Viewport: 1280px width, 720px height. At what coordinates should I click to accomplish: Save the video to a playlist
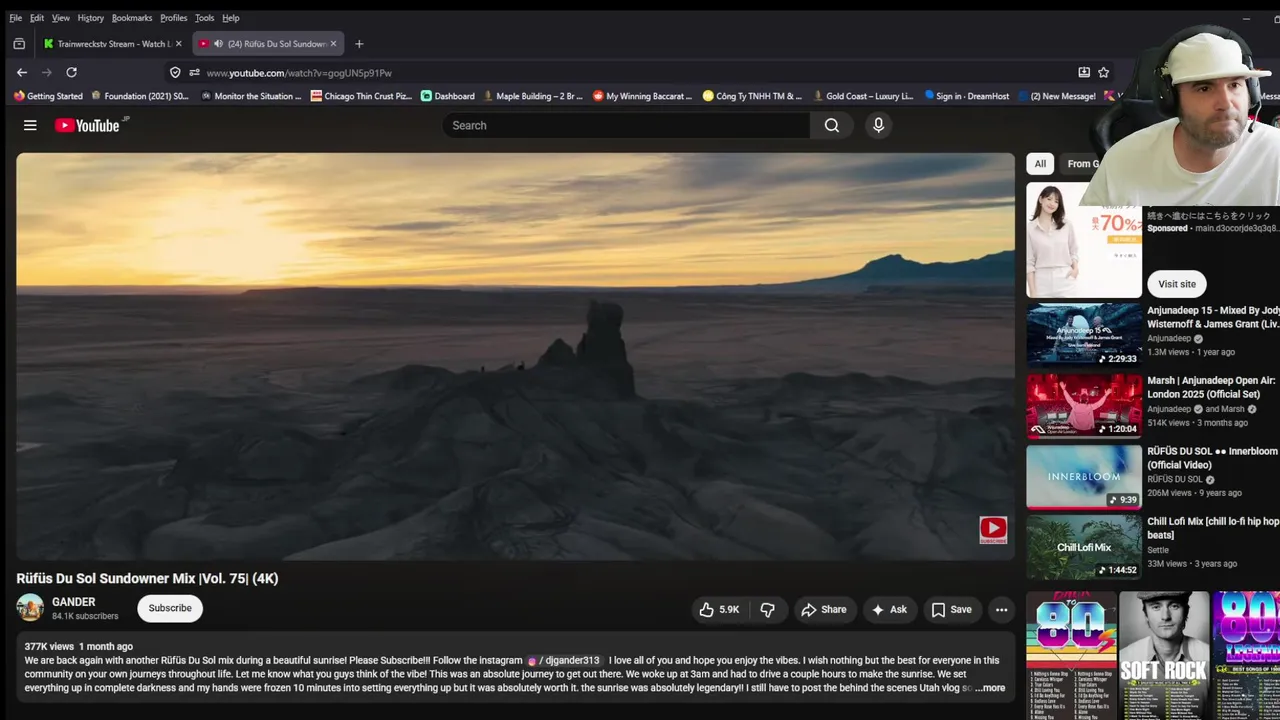951,609
